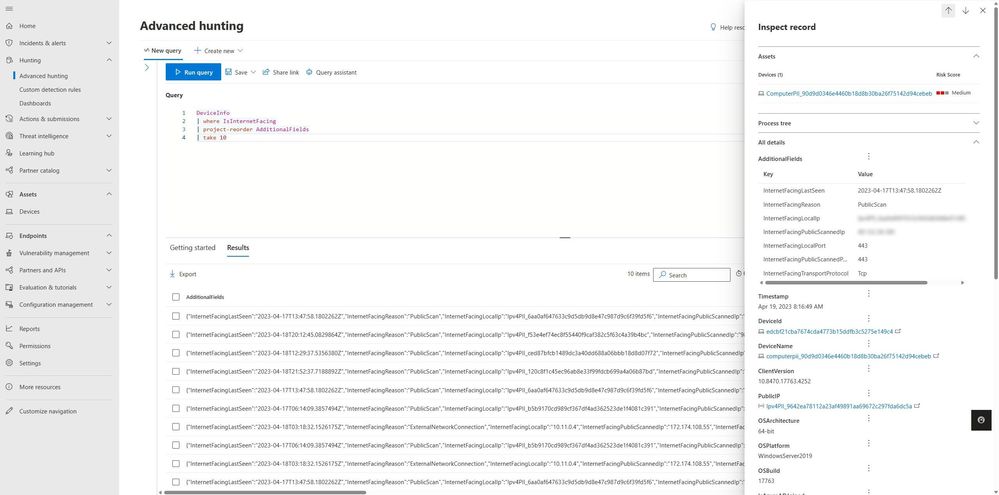Open the DeviceId edcbf21cba link
Image resolution: width=999 pixels, height=495 pixels.
(830, 331)
